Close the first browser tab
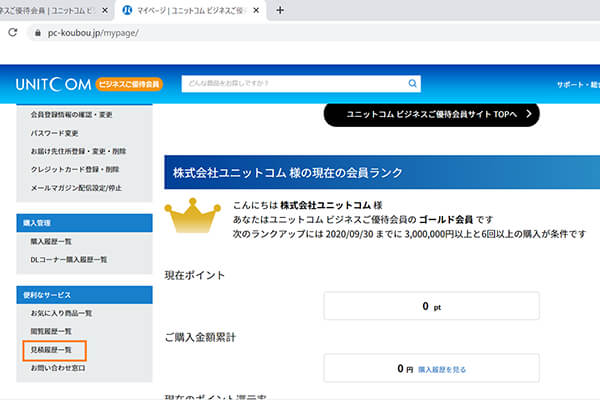The width and height of the screenshot is (600, 400). point(104,10)
